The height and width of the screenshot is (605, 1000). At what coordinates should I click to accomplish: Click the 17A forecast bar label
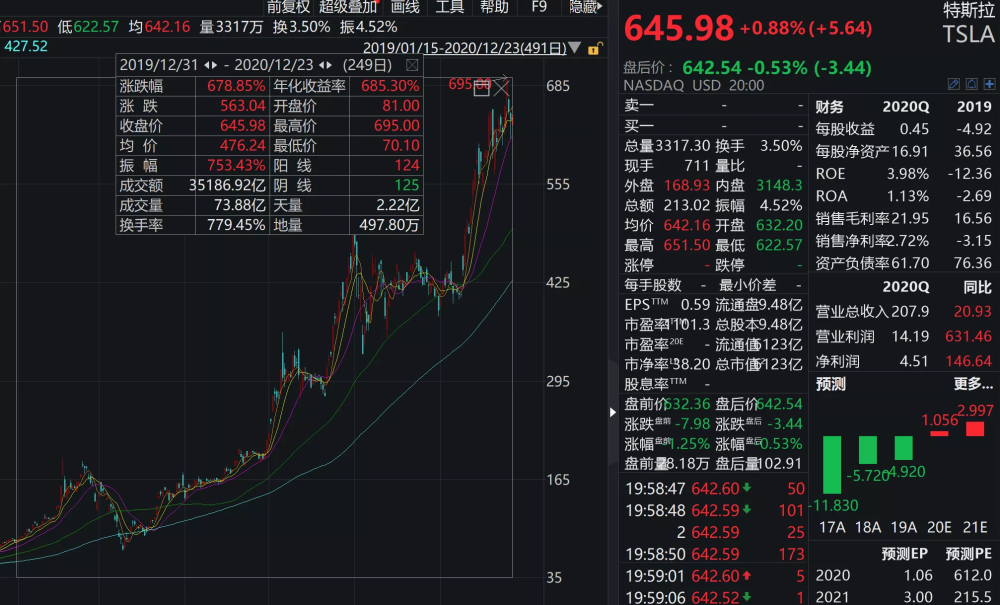point(832,527)
